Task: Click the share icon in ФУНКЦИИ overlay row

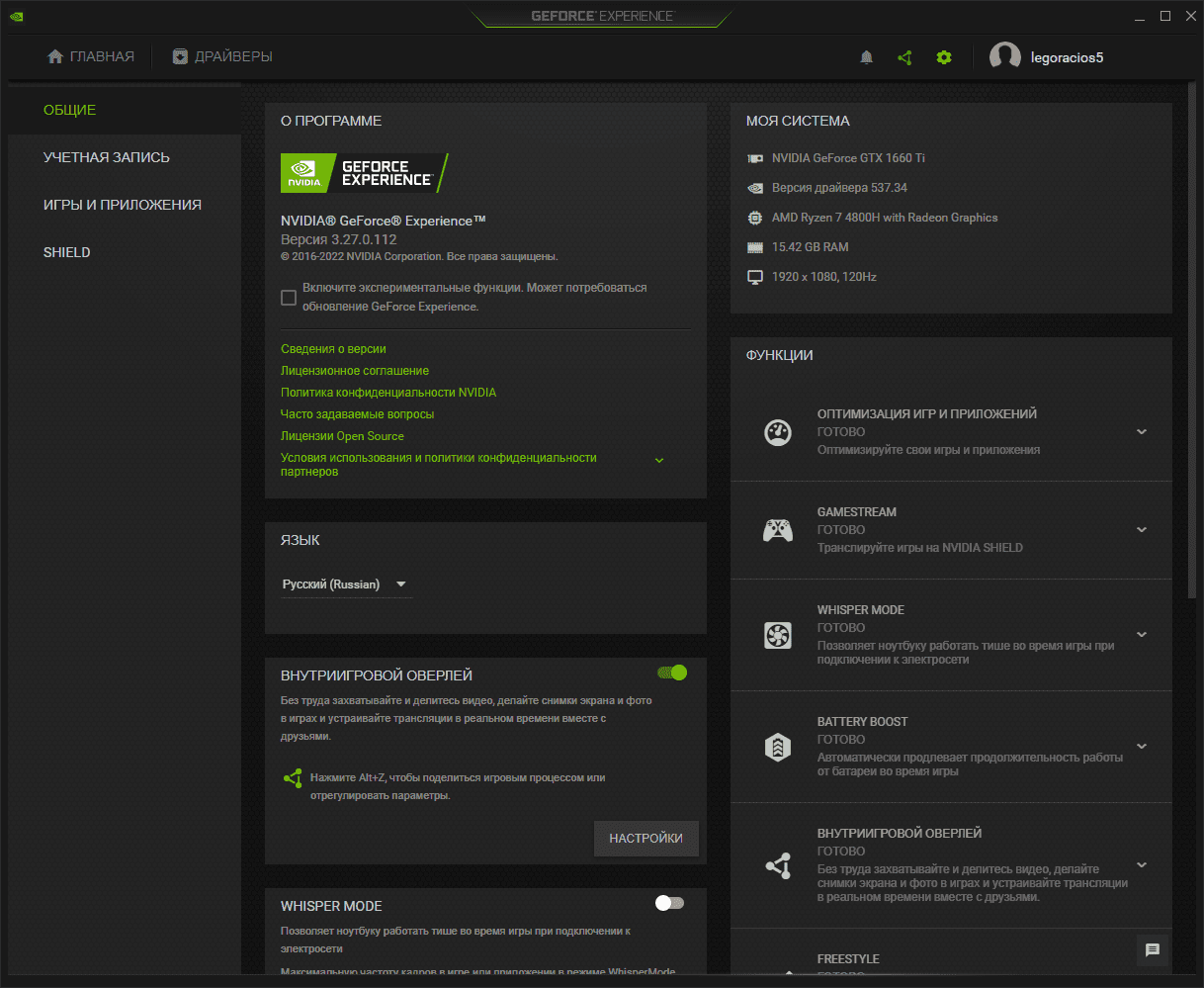Action: [778, 865]
